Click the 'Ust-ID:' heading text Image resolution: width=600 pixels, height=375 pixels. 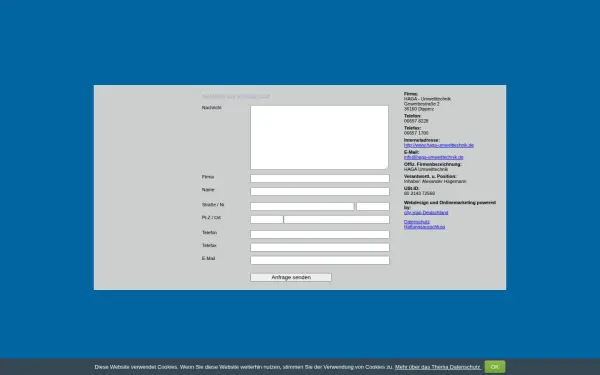coord(412,188)
